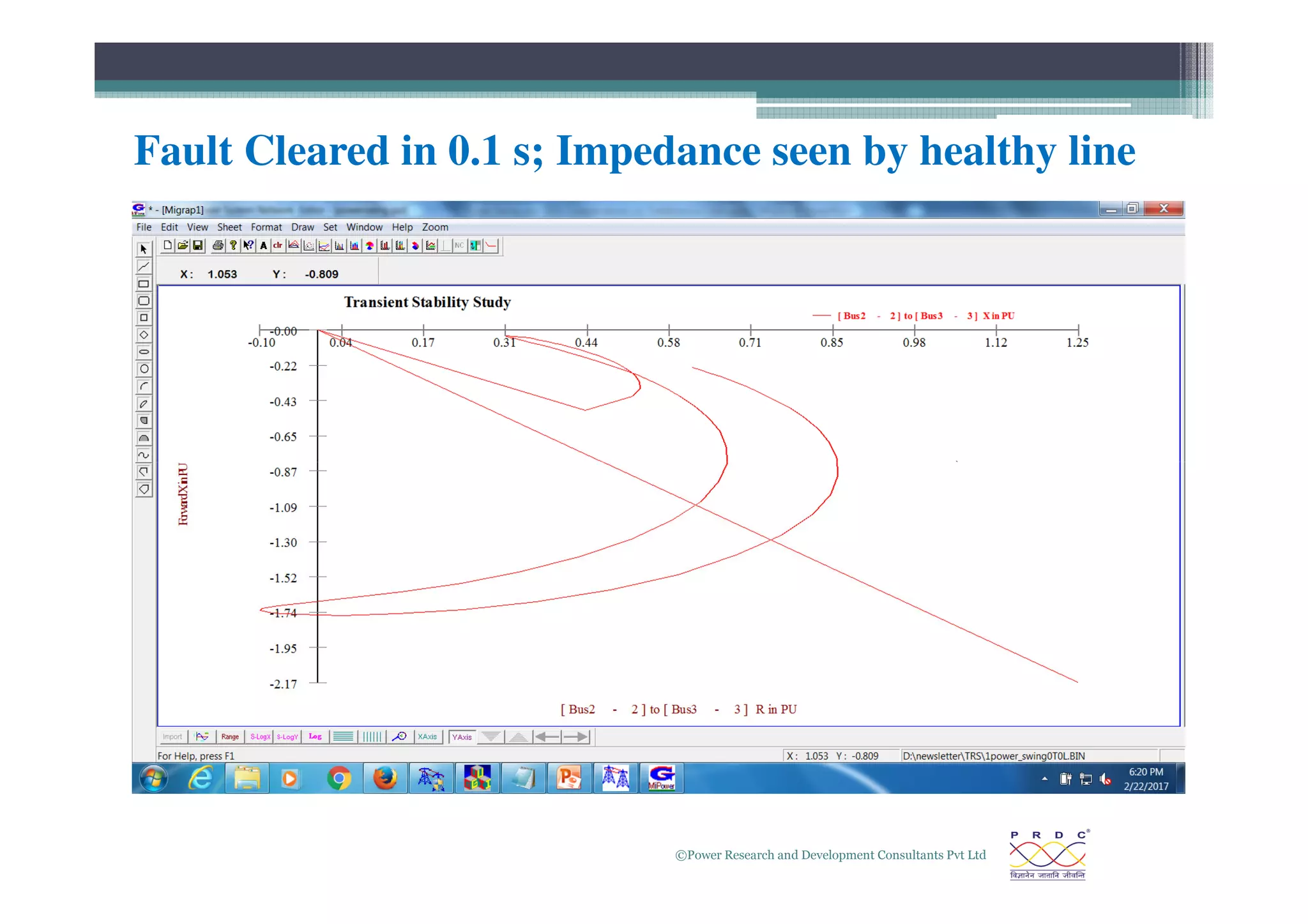
Task: Click the up triangle pan button
Action: click(x=519, y=737)
